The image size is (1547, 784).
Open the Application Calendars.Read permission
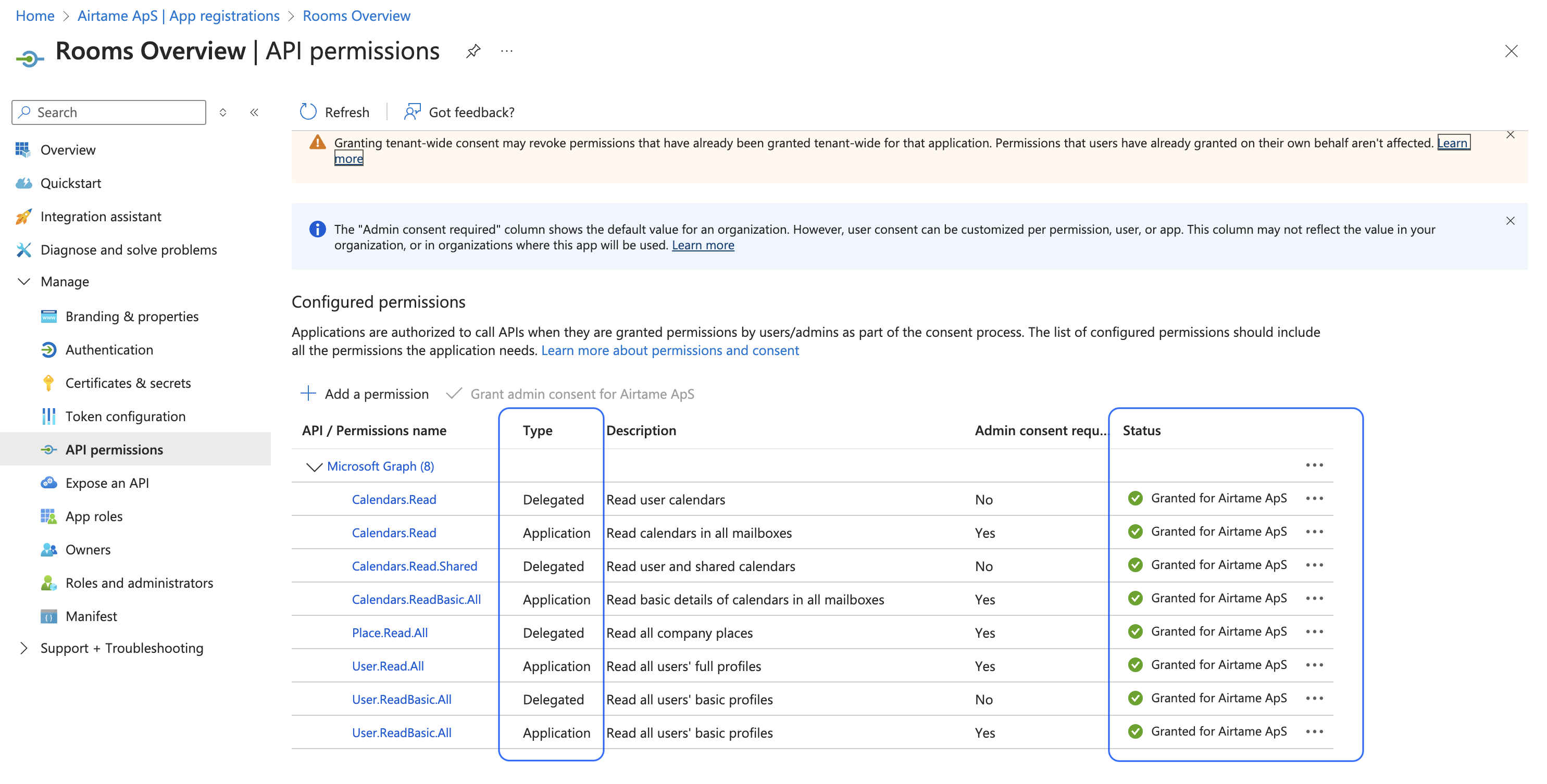pos(394,533)
